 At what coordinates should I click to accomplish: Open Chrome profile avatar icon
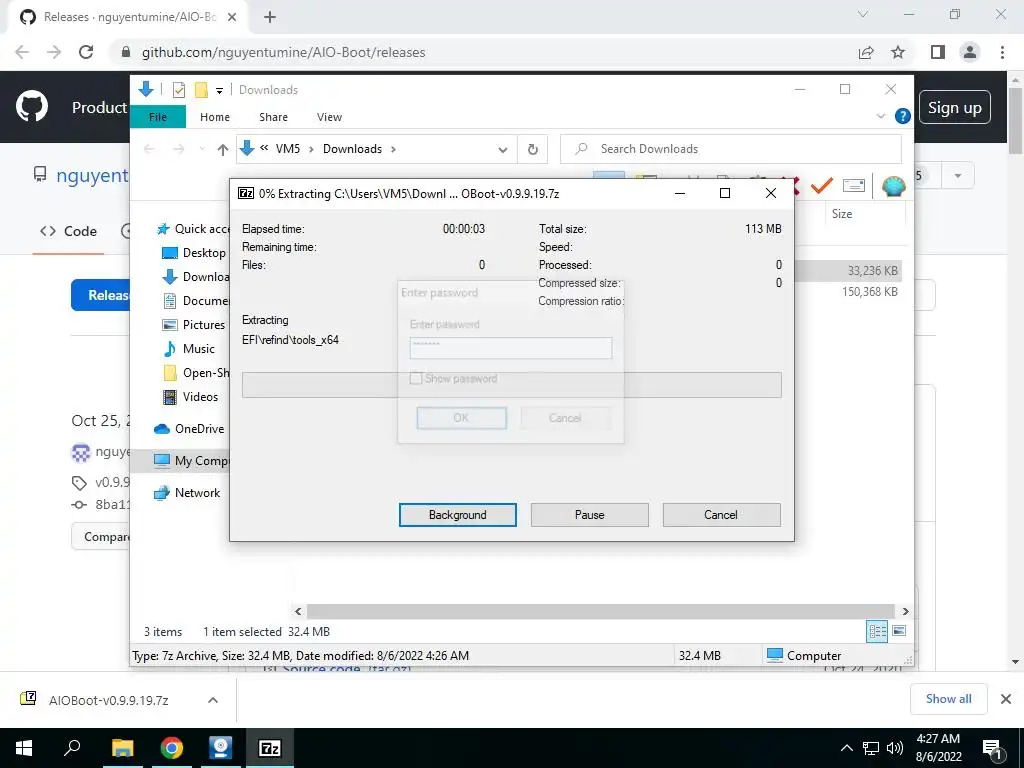pos(970,52)
